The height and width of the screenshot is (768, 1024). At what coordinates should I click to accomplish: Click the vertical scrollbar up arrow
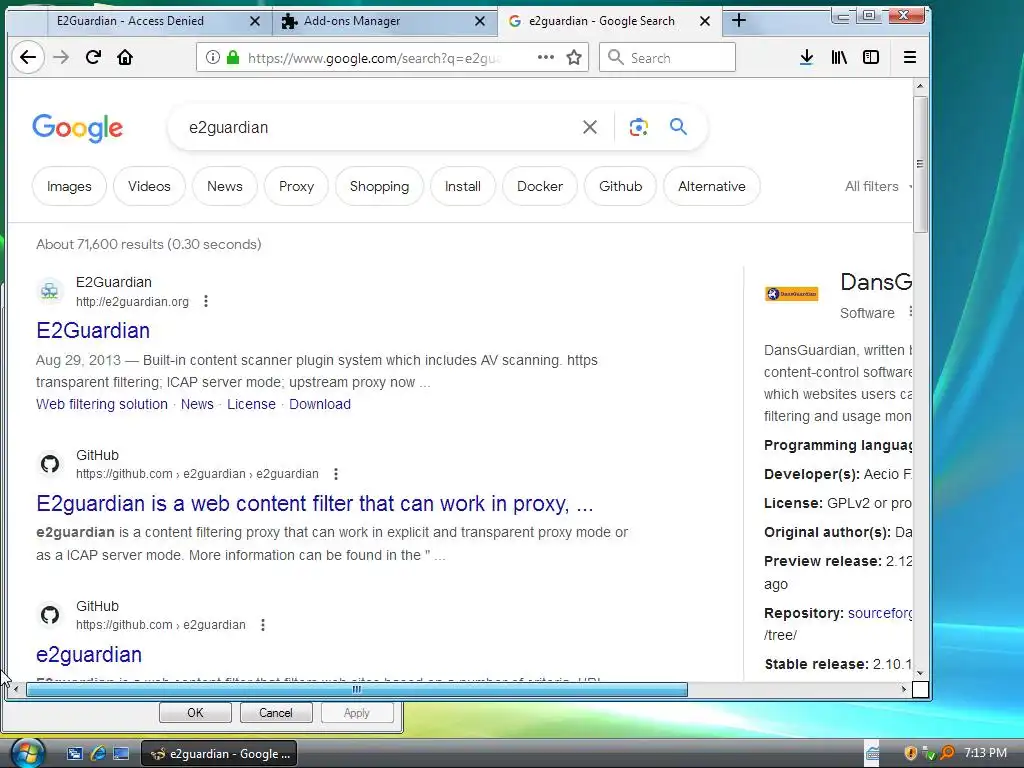[920, 86]
